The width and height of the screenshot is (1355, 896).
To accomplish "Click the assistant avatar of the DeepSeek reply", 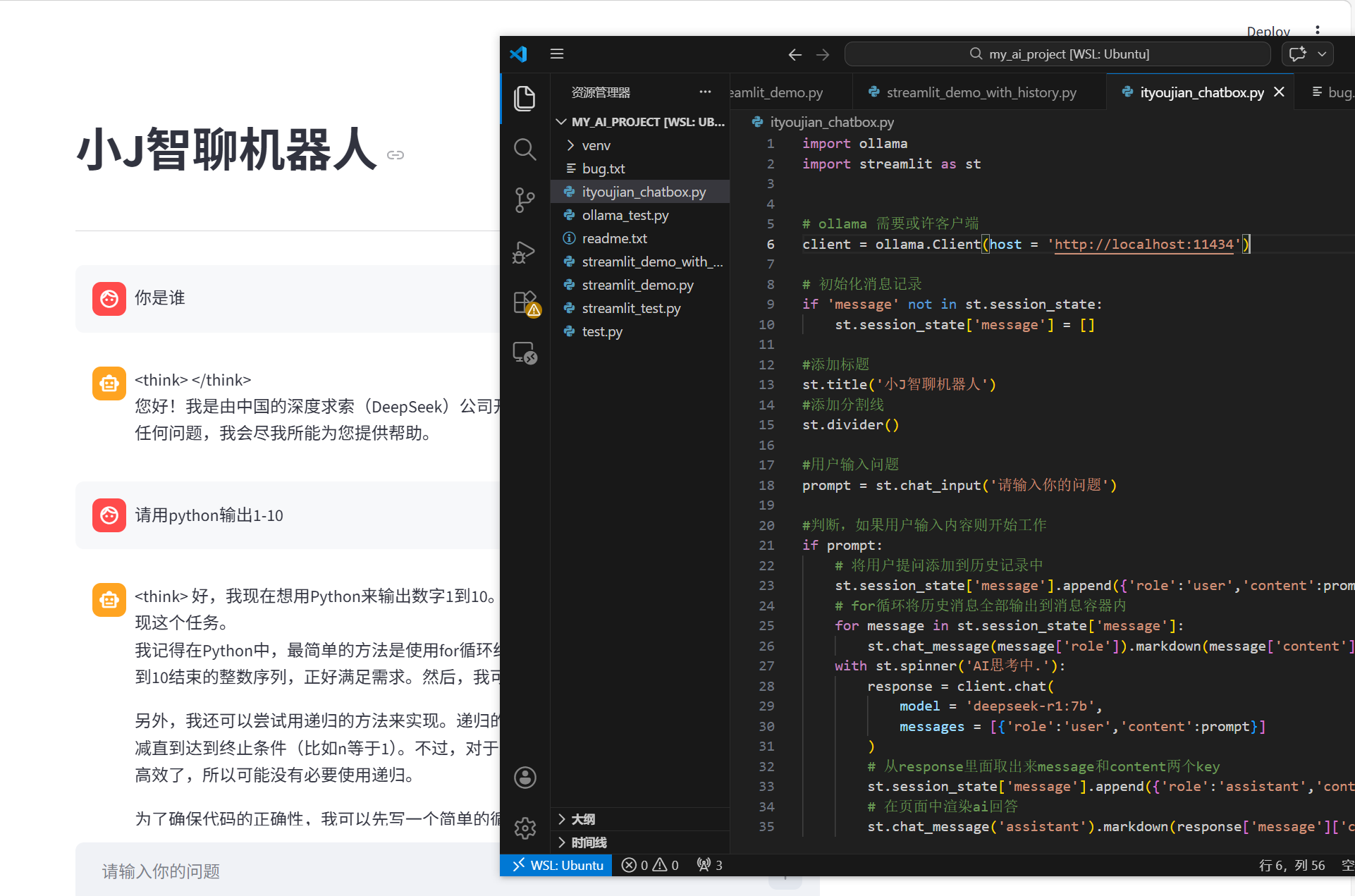I will (x=109, y=383).
